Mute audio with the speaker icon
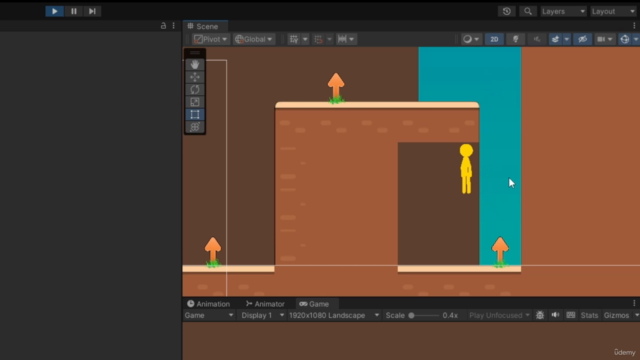Screen dimensions: 640x360 point(556,315)
